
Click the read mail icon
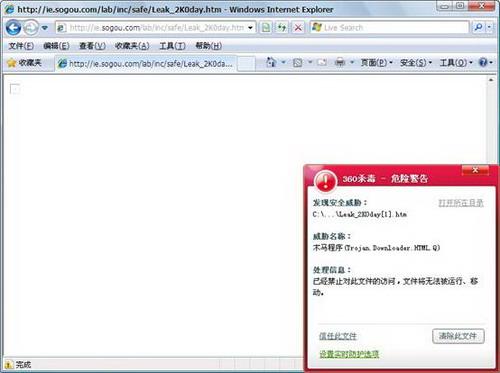[x=322, y=62]
